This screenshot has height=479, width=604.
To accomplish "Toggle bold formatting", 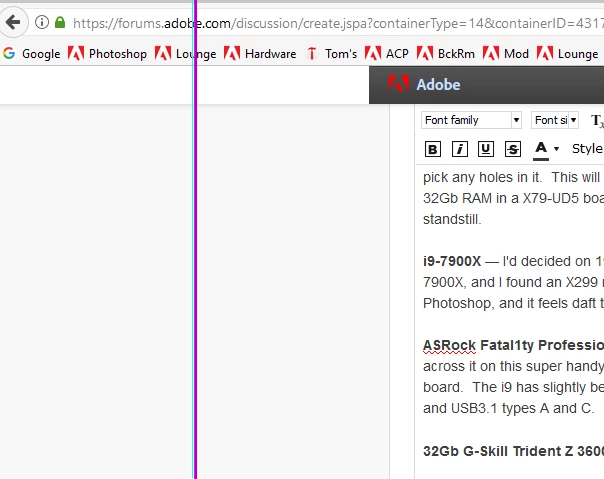I will pyautogui.click(x=433, y=149).
